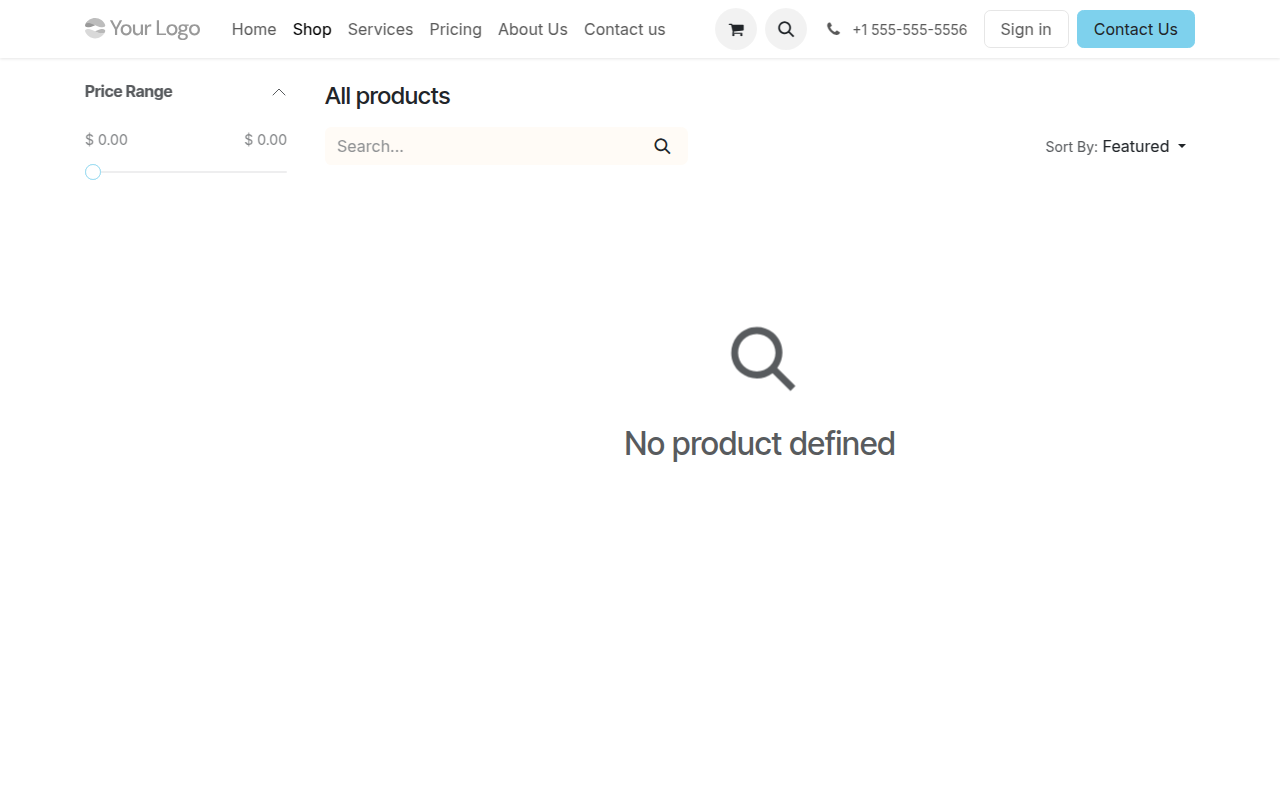The height and width of the screenshot is (800, 1280).
Task: Open the Services menu item
Action: pyautogui.click(x=380, y=30)
